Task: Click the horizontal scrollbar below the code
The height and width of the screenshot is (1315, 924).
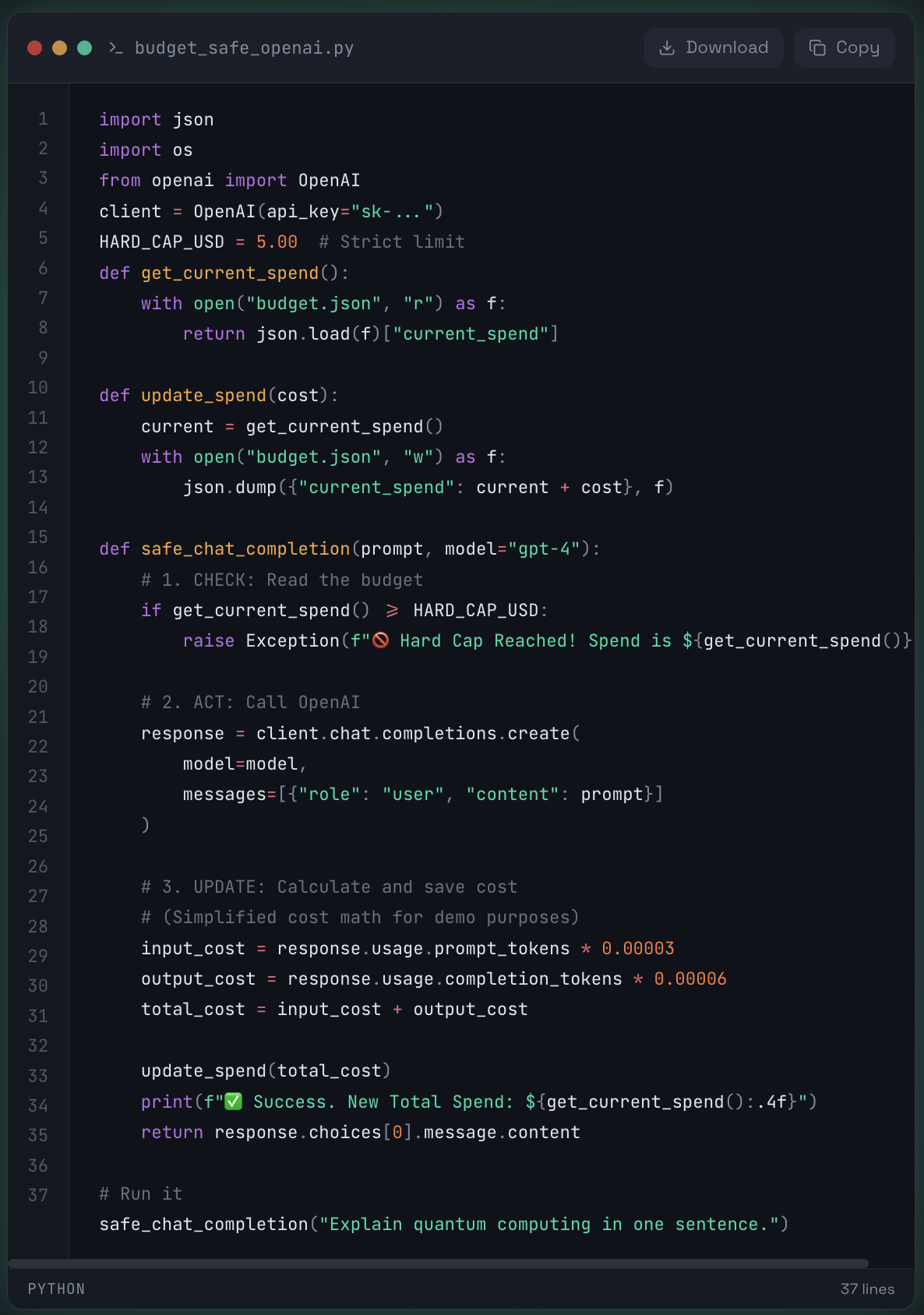Action: tap(438, 1264)
